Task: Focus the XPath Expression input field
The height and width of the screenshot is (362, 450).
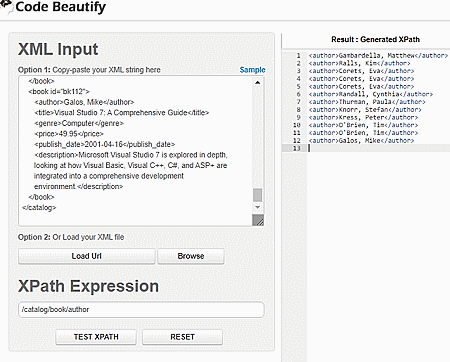Action: (141, 310)
